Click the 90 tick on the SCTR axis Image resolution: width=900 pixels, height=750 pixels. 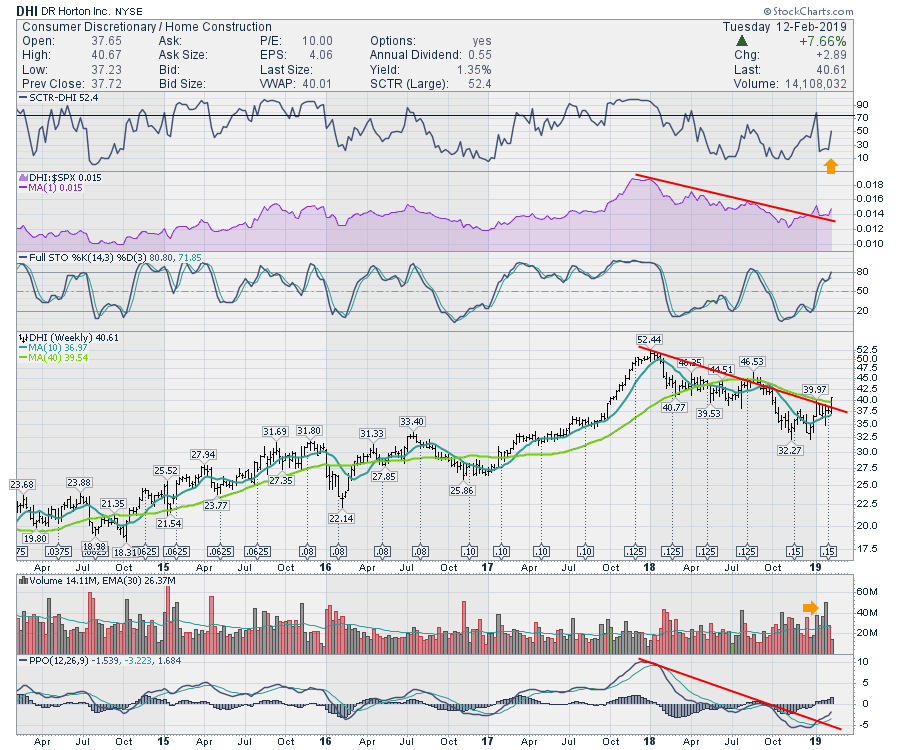[x=862, y=104]
